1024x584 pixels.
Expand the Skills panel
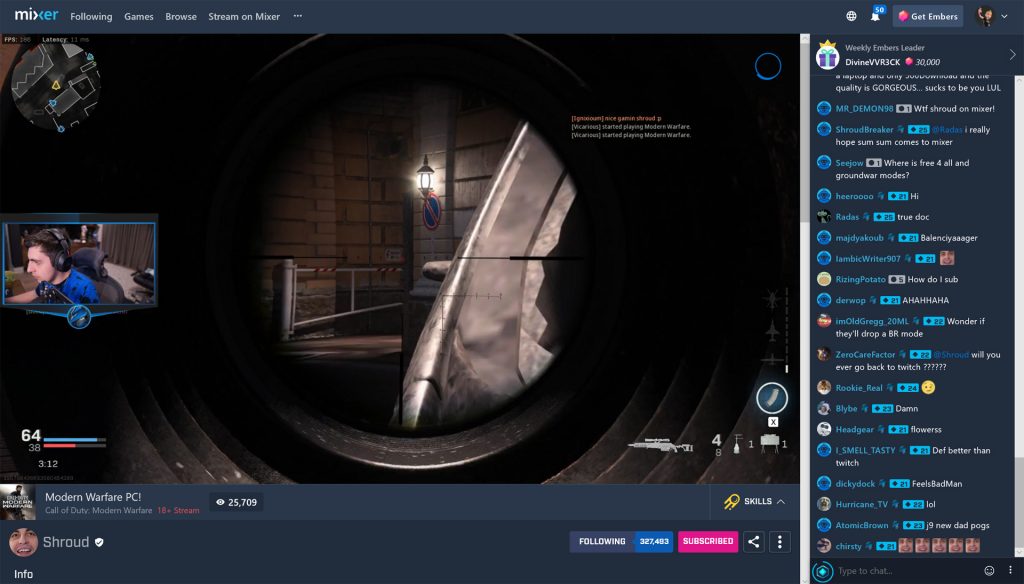754,502
